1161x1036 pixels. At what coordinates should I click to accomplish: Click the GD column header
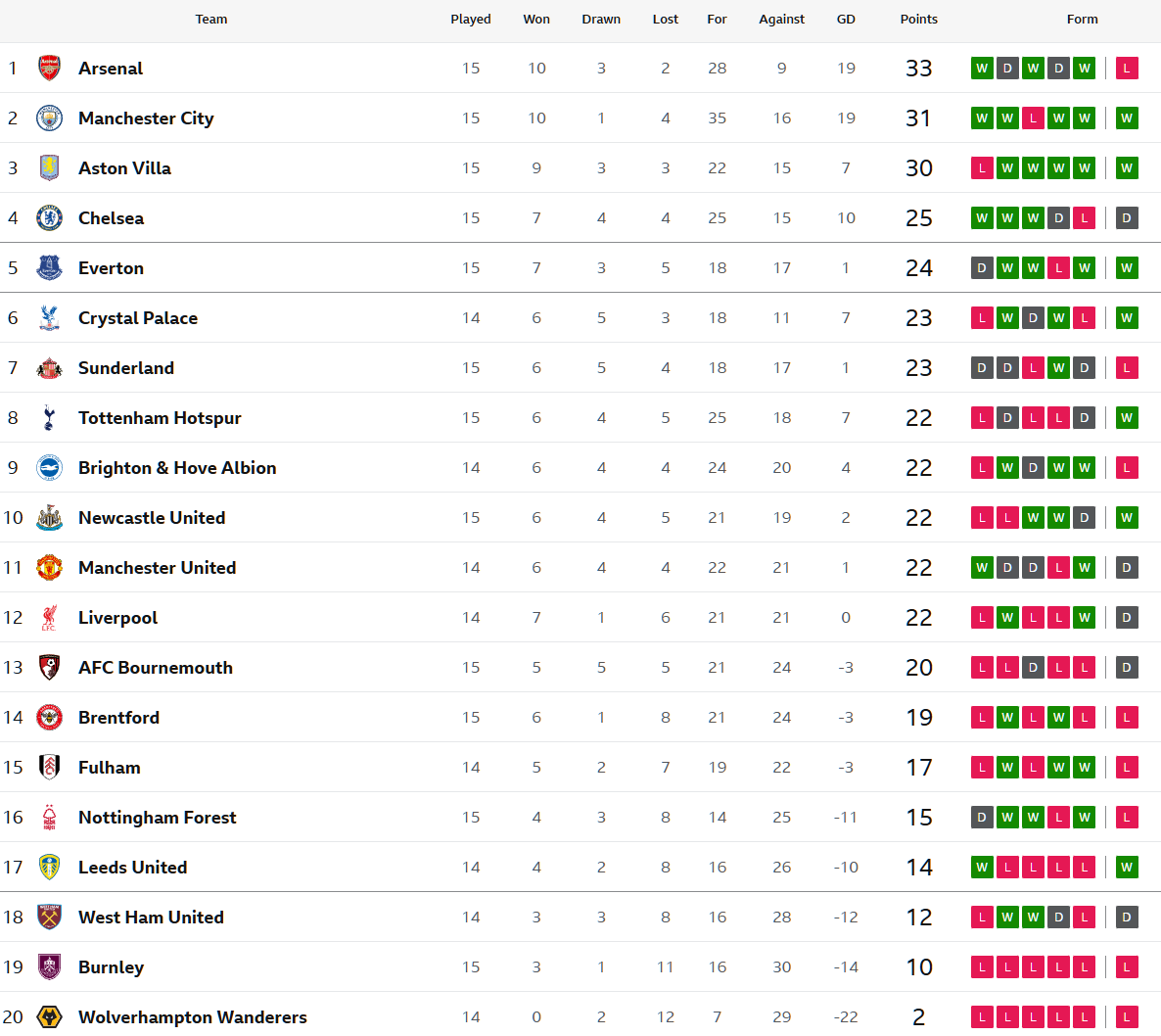pyautogui.click(x=846, y=19)
